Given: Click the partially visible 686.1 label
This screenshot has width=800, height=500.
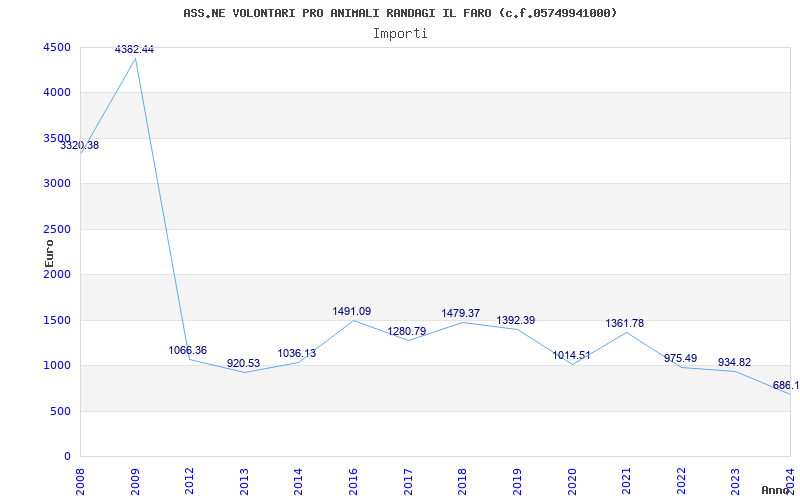Looking at the screenshot, I should 786,386.
